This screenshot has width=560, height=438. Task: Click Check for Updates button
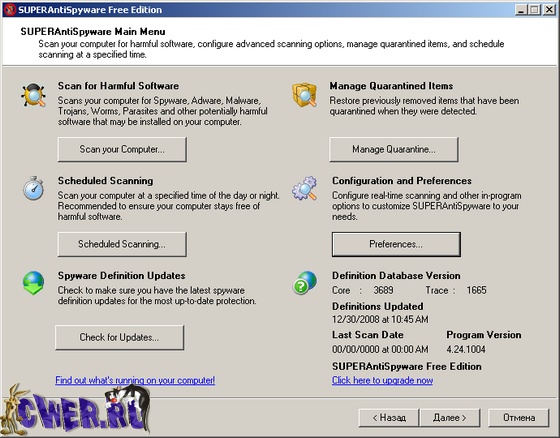click(120, 338)
